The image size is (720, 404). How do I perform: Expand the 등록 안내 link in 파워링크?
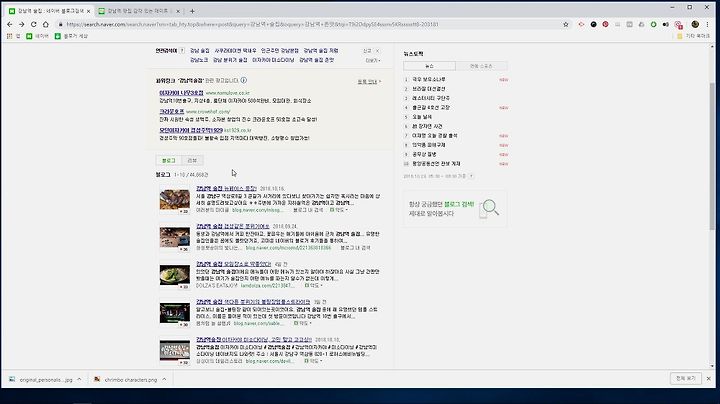point(369,82)
